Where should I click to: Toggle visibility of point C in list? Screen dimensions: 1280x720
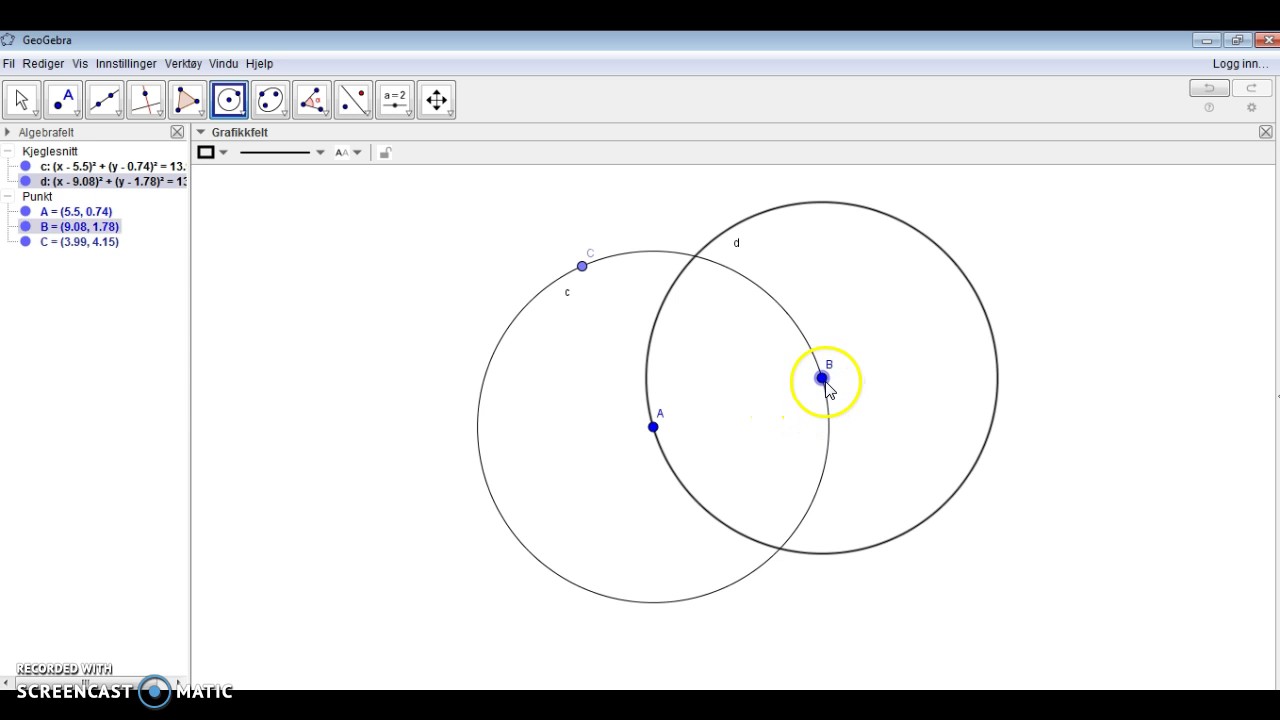point(26,241)
